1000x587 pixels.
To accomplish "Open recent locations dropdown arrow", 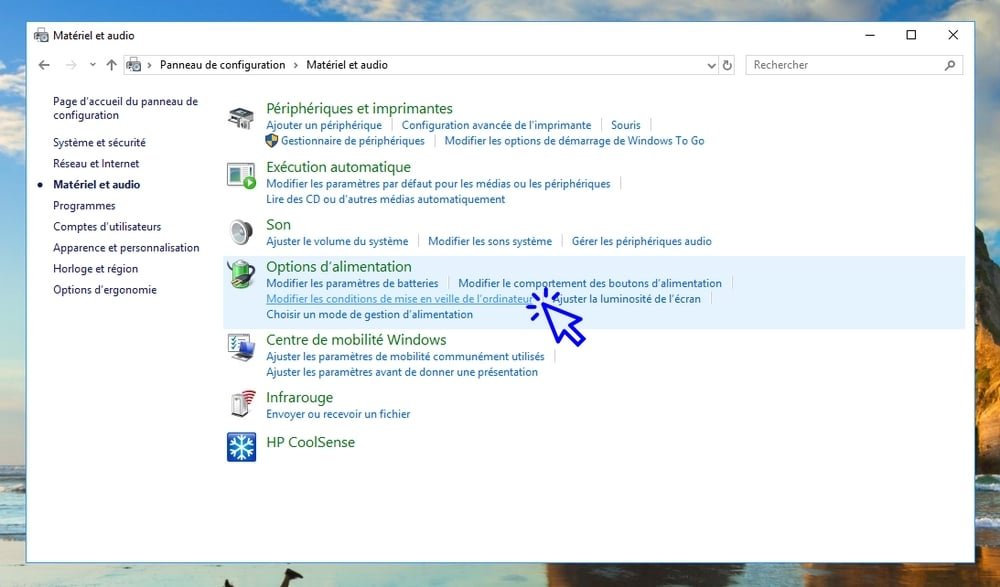I will 92,65.
